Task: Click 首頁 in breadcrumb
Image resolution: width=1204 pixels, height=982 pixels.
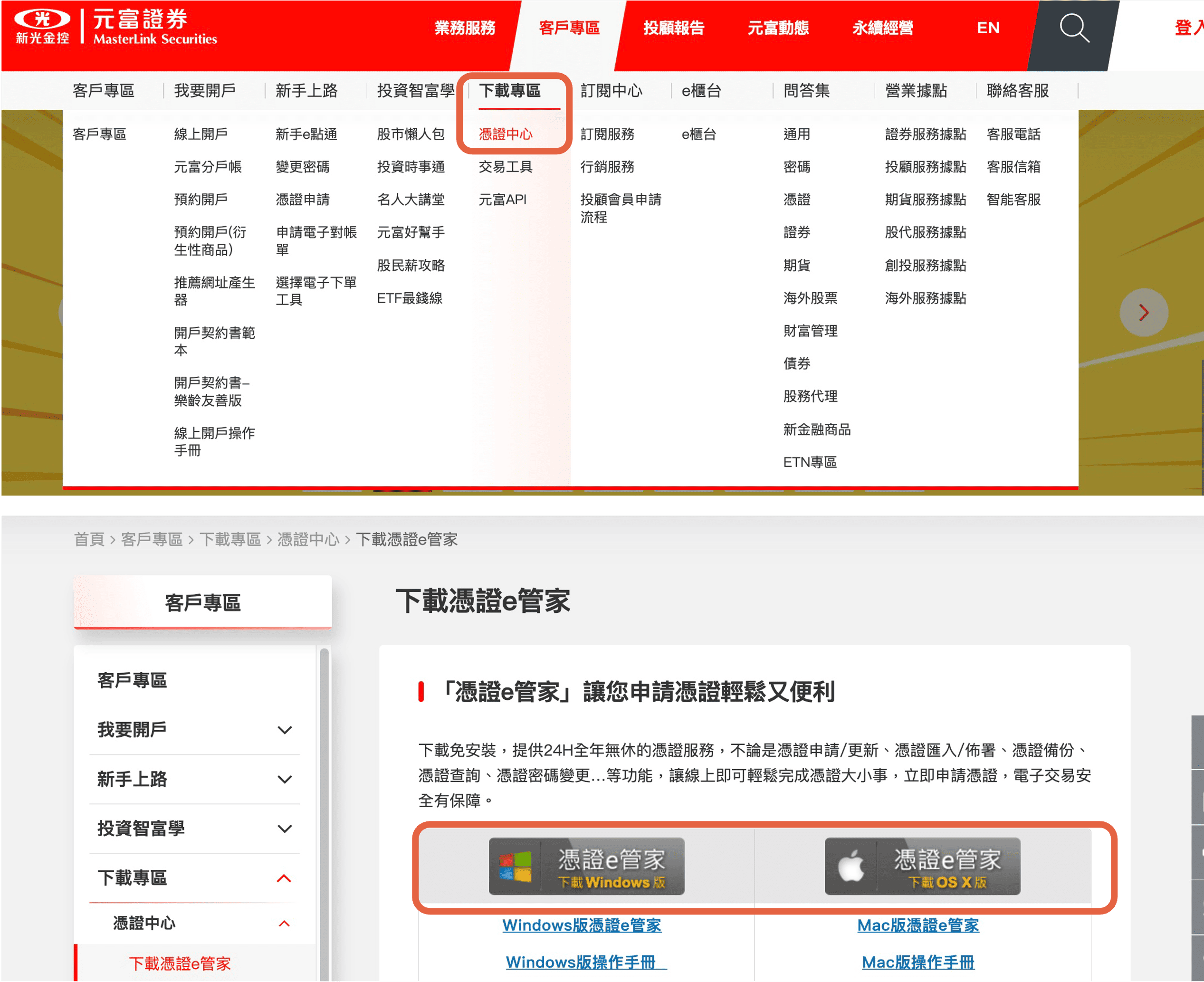Action: 89,539
